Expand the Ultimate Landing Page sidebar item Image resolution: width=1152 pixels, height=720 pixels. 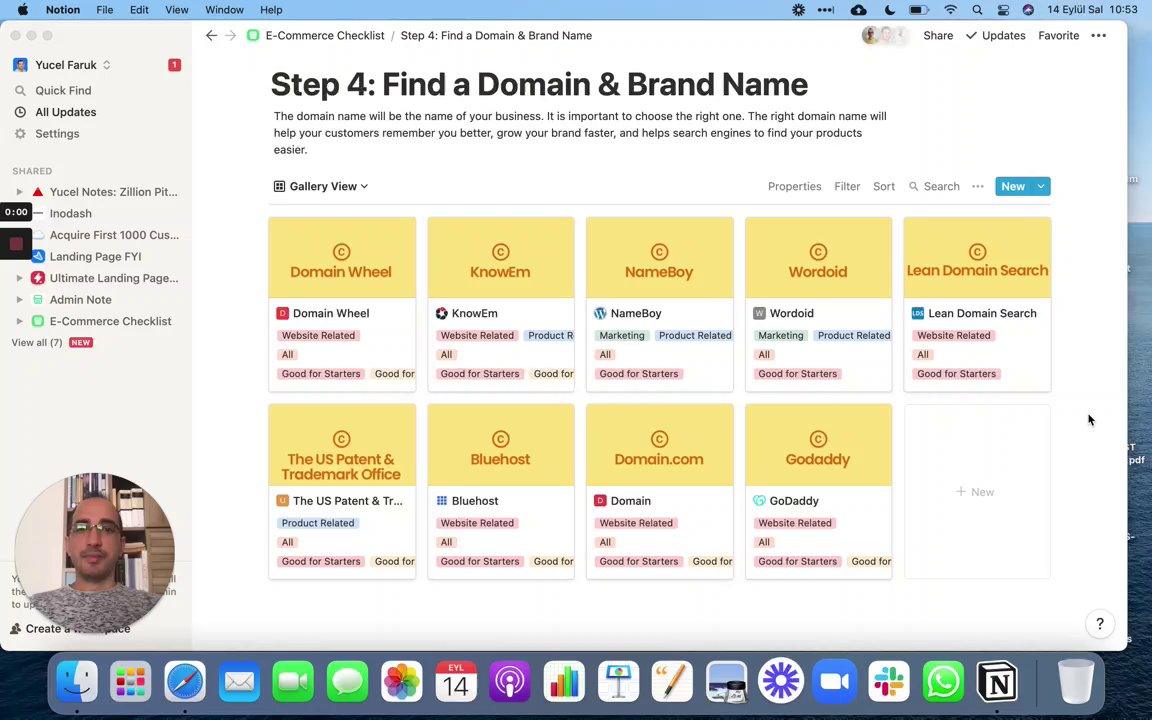click(20, 278)
